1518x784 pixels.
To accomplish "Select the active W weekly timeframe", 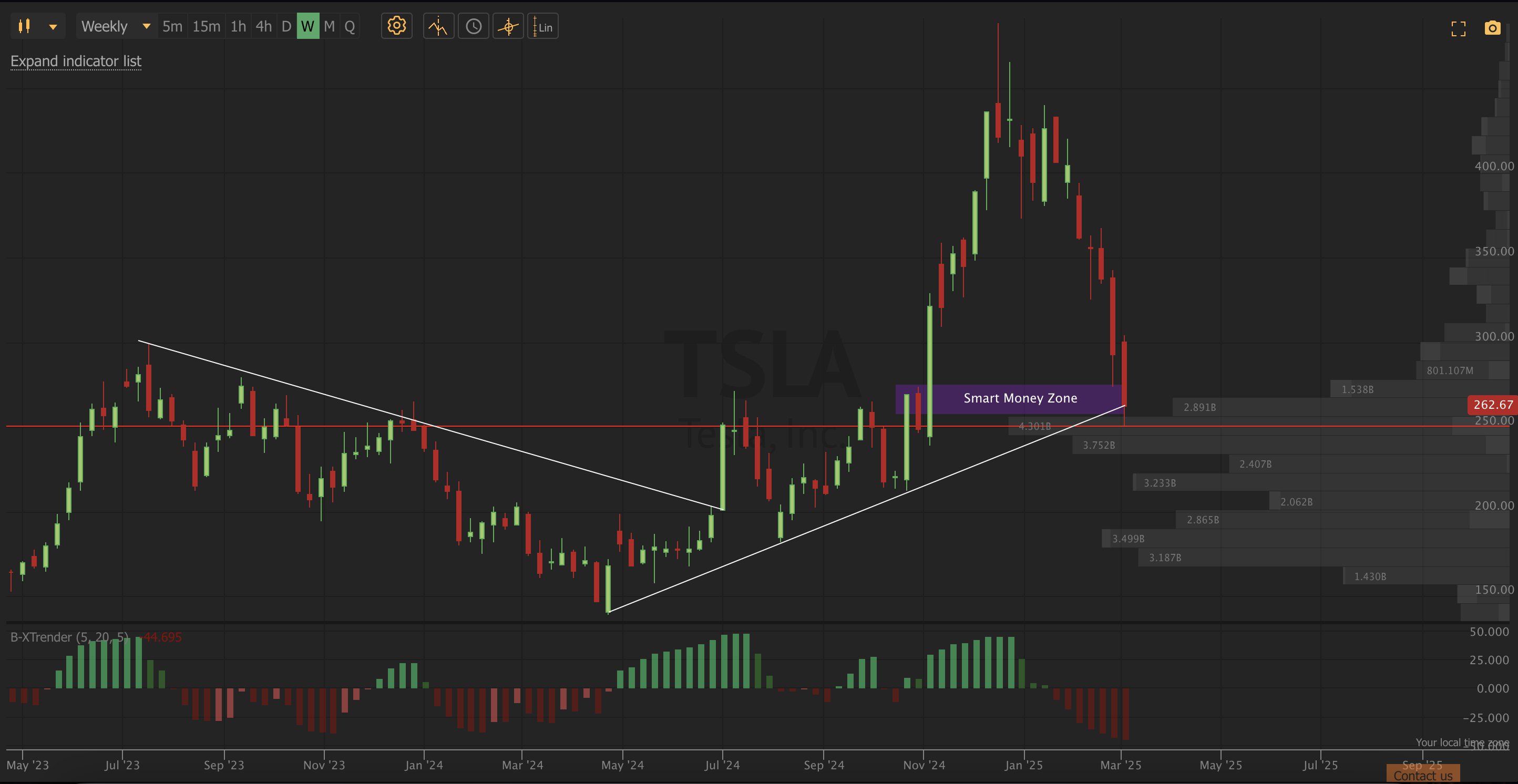I will click(307, 26).
